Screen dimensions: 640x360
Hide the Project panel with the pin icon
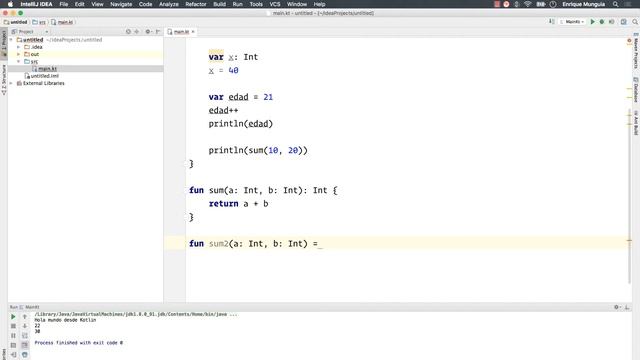click(158, 31)
